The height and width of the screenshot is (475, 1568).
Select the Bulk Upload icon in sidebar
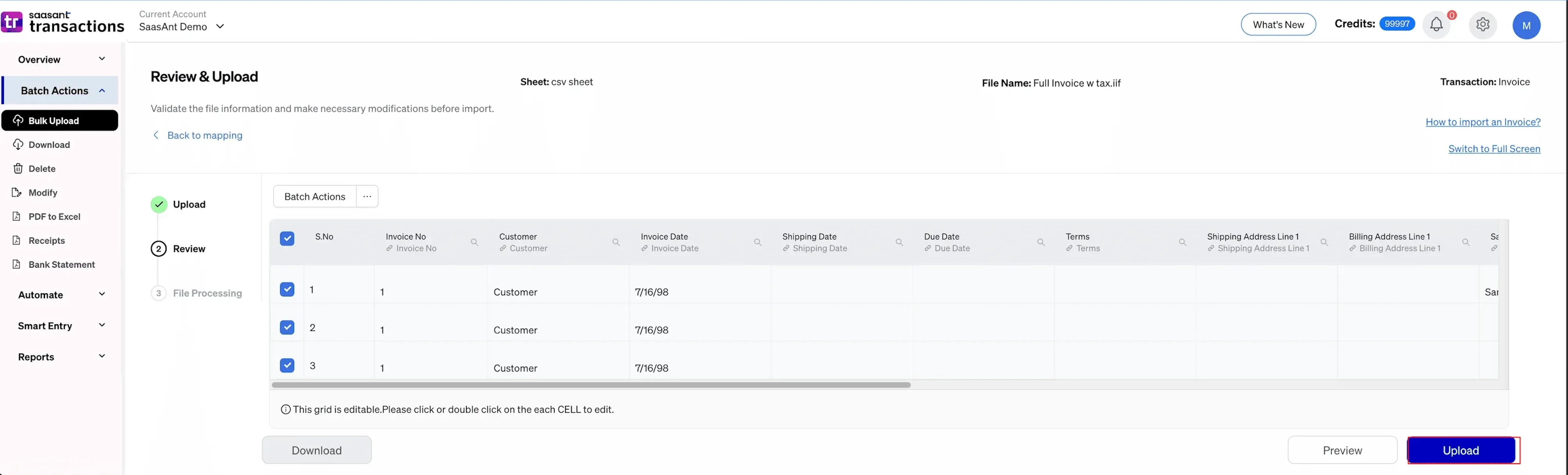coord(18,121)
